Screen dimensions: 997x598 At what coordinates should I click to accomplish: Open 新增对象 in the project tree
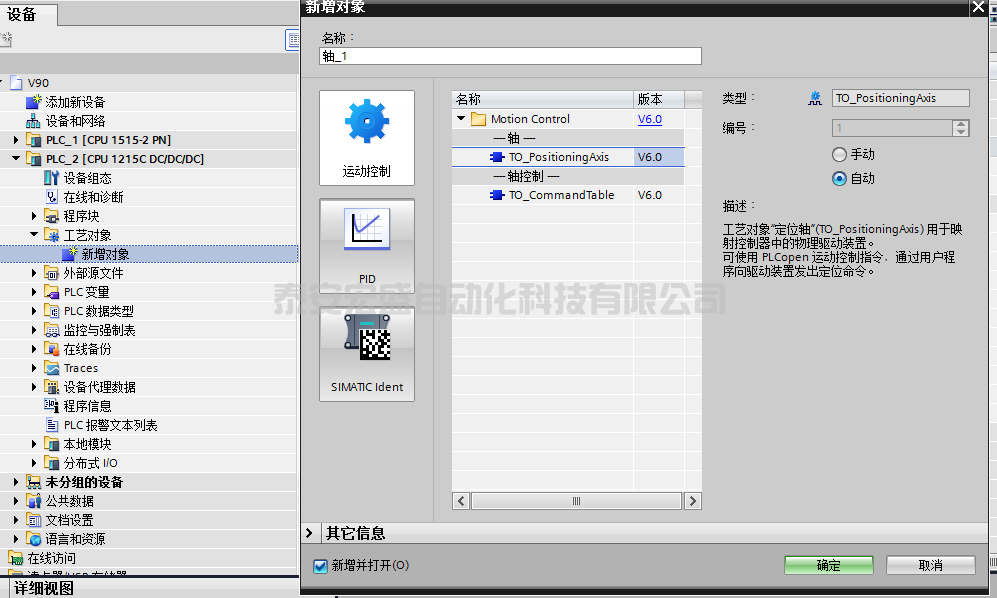tap(105, 254)
